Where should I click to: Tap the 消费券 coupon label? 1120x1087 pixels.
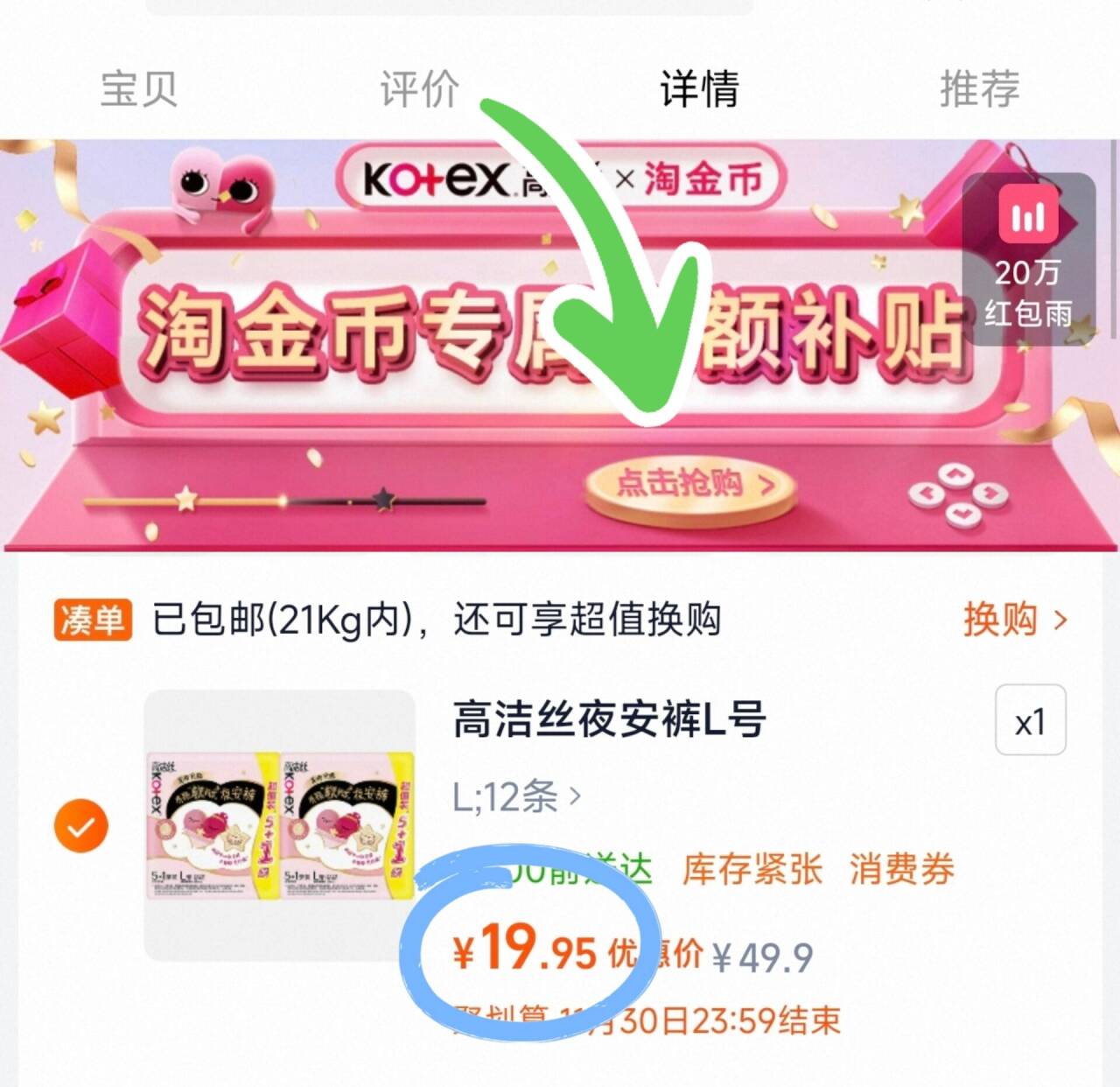(901, 870)
